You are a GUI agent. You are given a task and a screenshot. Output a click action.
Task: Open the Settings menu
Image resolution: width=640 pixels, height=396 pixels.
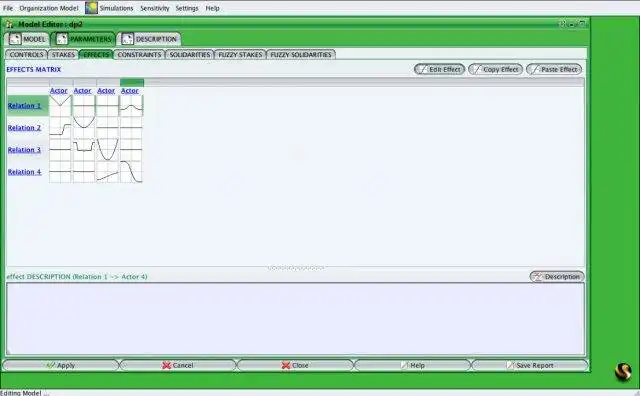(187, 8)
